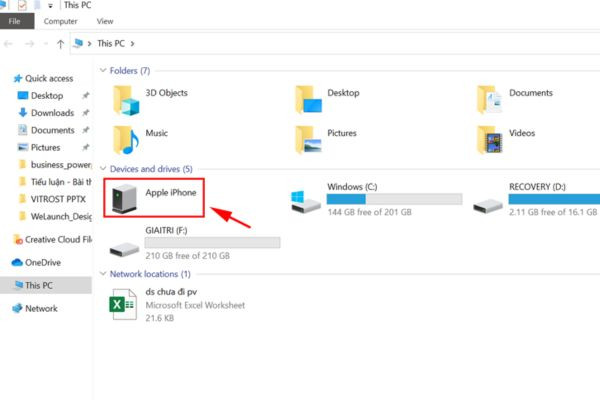The height and width of the screenshot is (400, 600).
Task: Open the Documents folder icon in Folders
Action: pyautogui.click(x=489, y=100)
